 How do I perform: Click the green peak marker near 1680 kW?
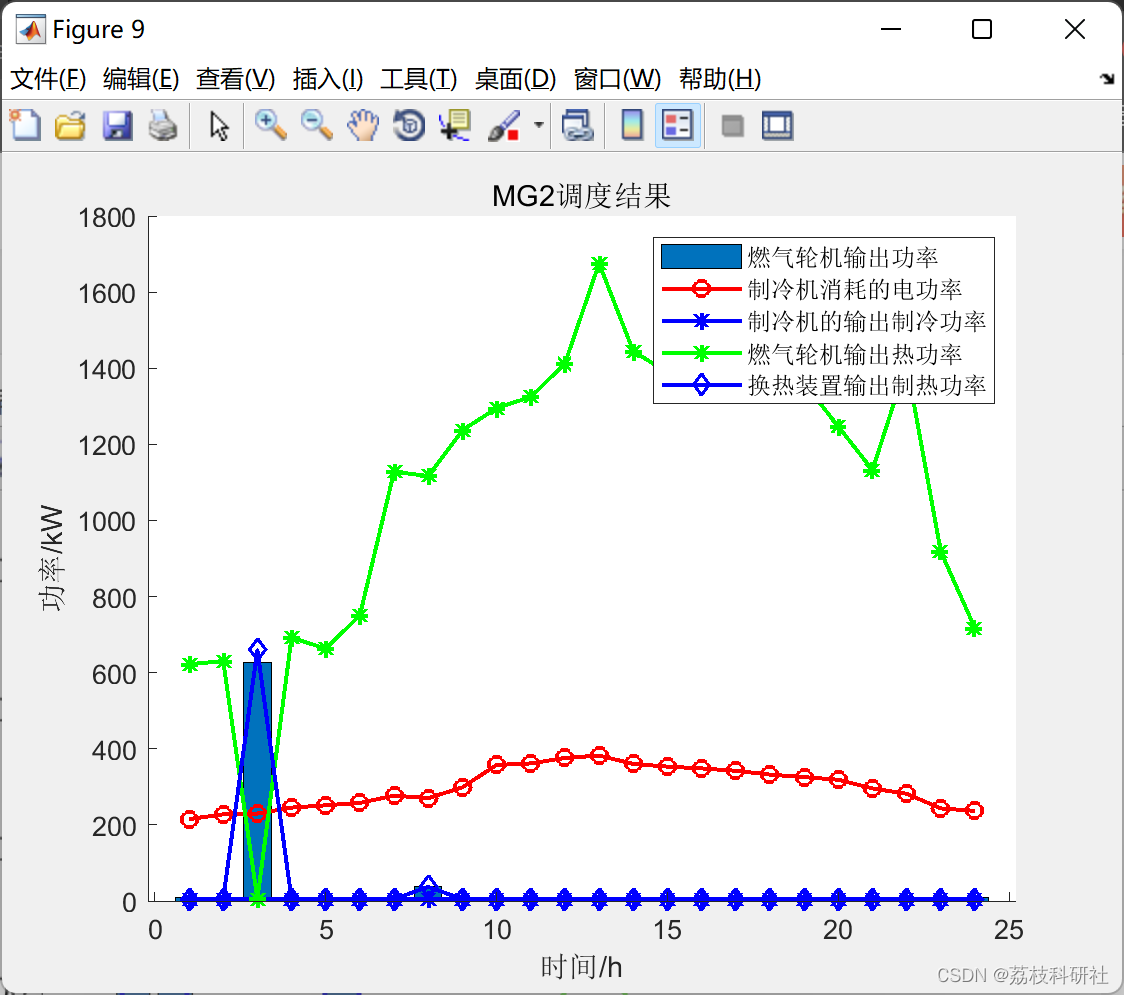[x=599, y=265]
